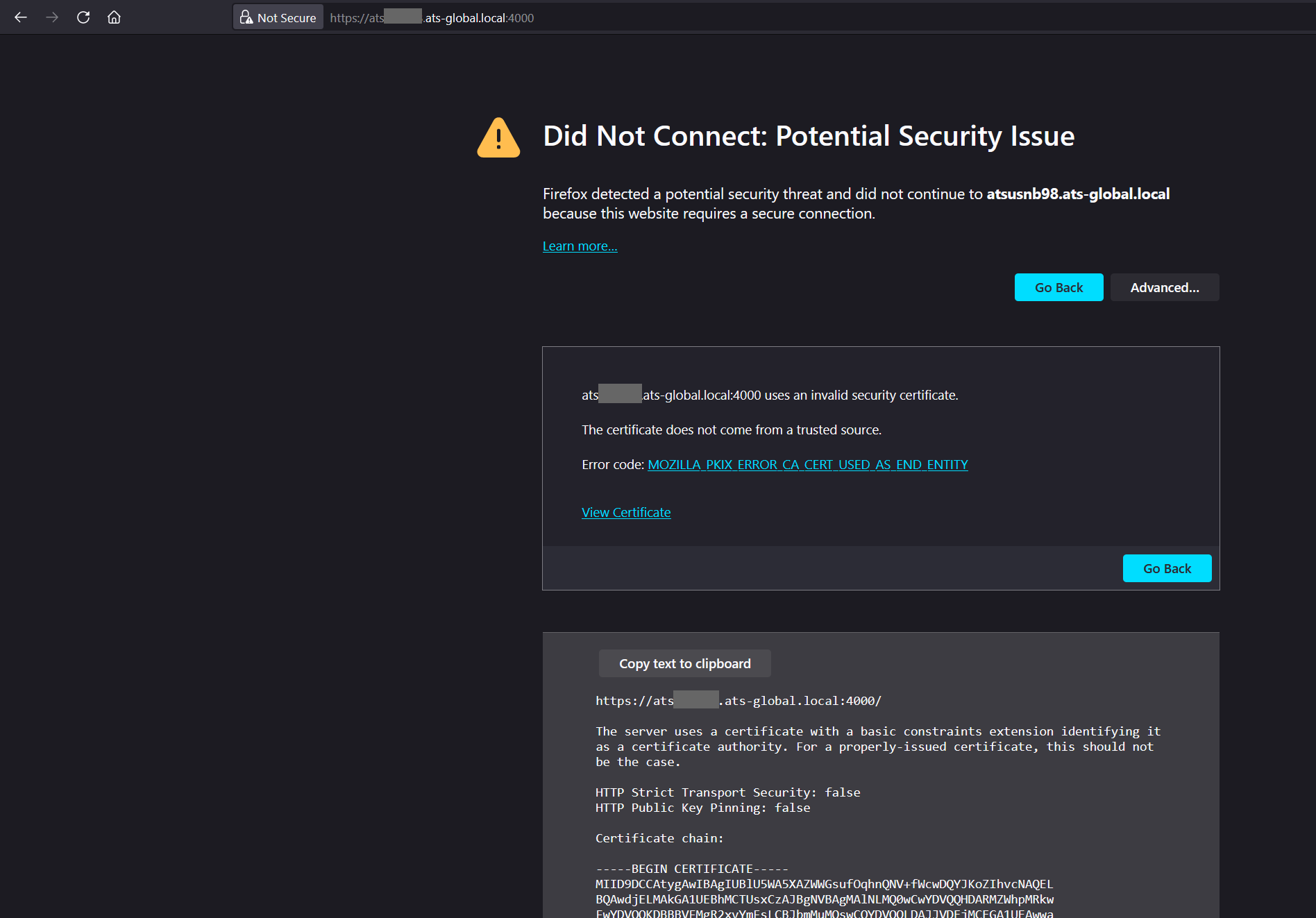Viewport: 1316px width, 918px height.
Task: Click the BEGIN CERTIFICATE line
Action: pos(691,869)
